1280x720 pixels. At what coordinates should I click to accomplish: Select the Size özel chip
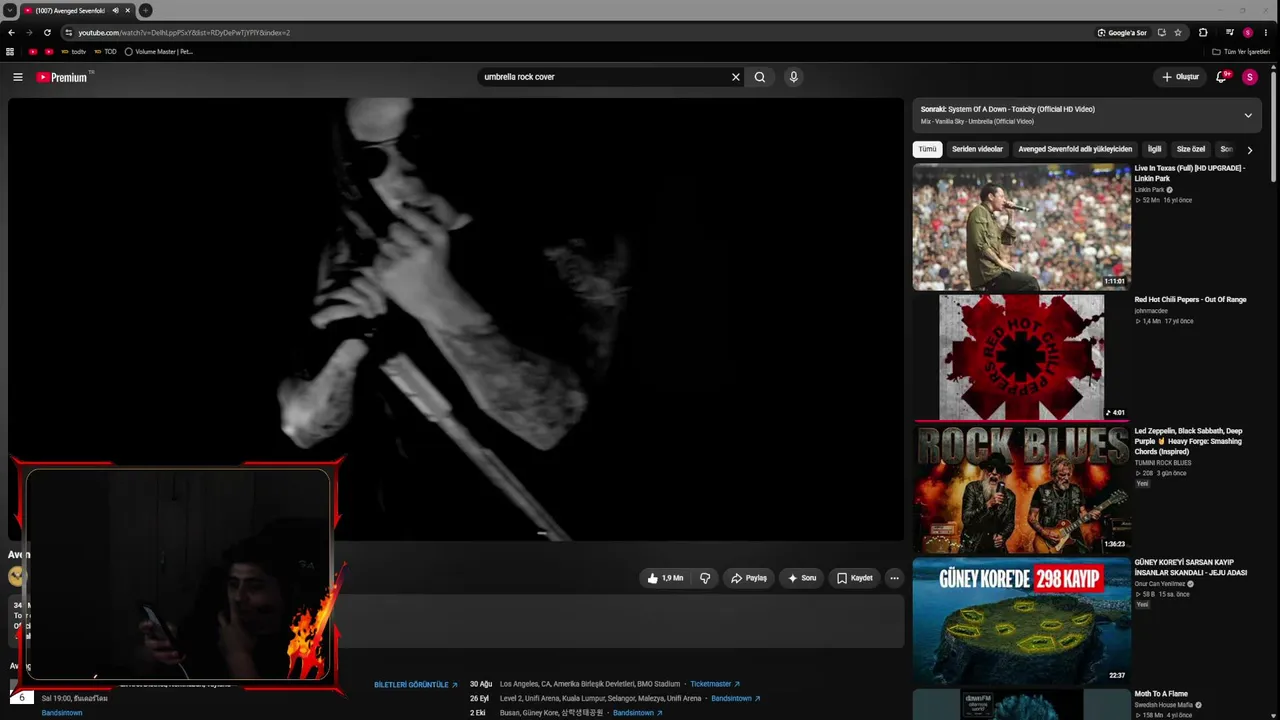[x=1191, y=149]
